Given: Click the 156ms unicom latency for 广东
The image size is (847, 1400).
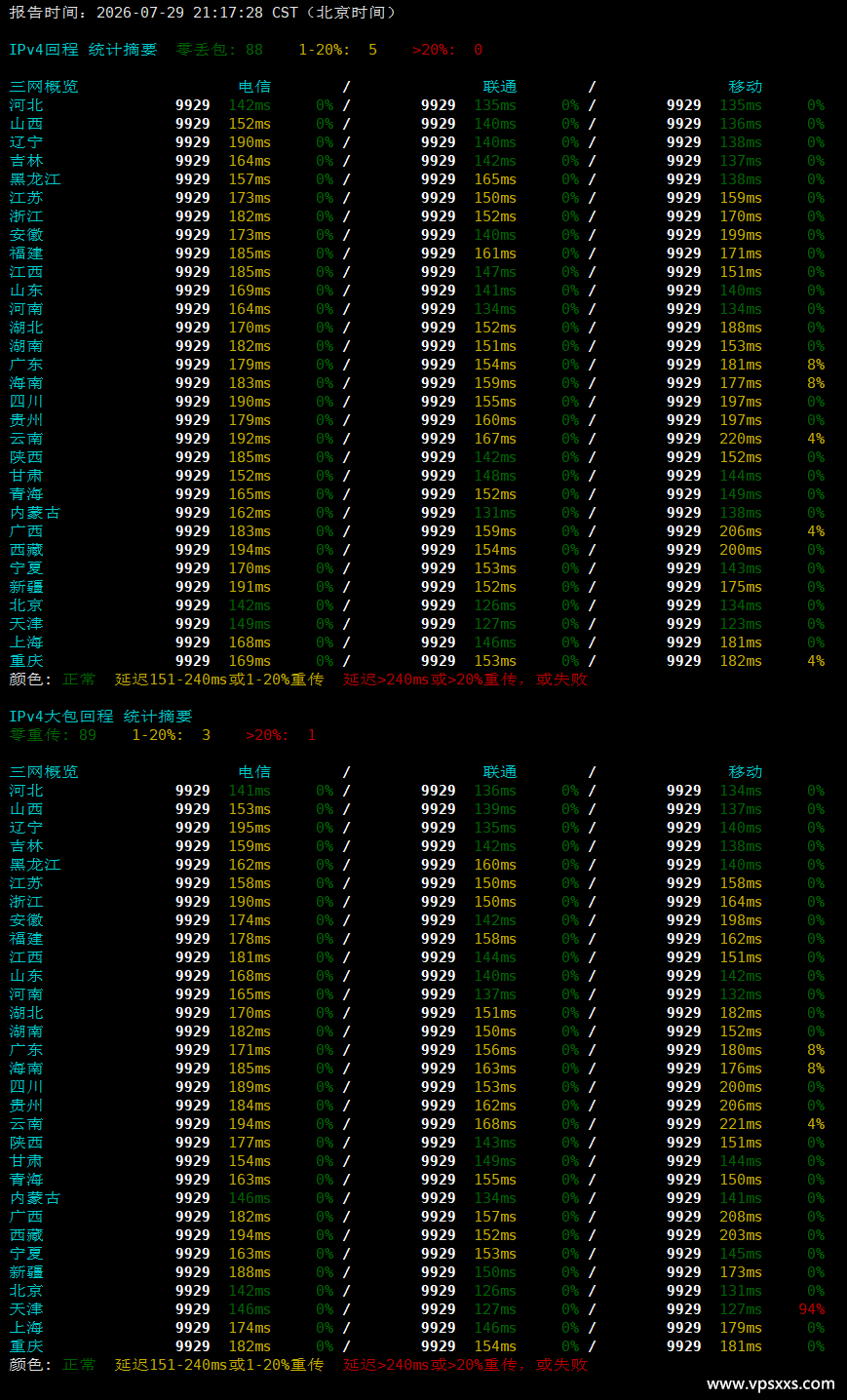Looking at the screenshot, I should (x=495, y=1050).
